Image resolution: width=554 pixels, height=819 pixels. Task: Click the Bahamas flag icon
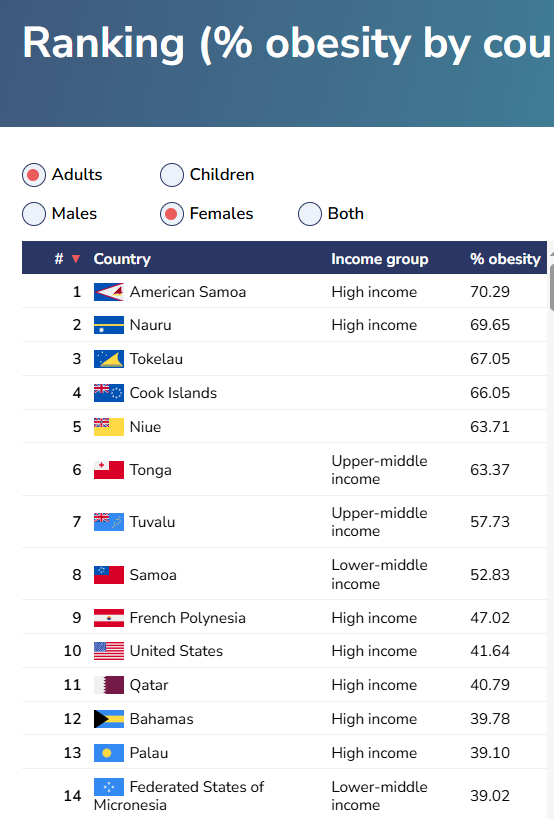tap(109, 719)
